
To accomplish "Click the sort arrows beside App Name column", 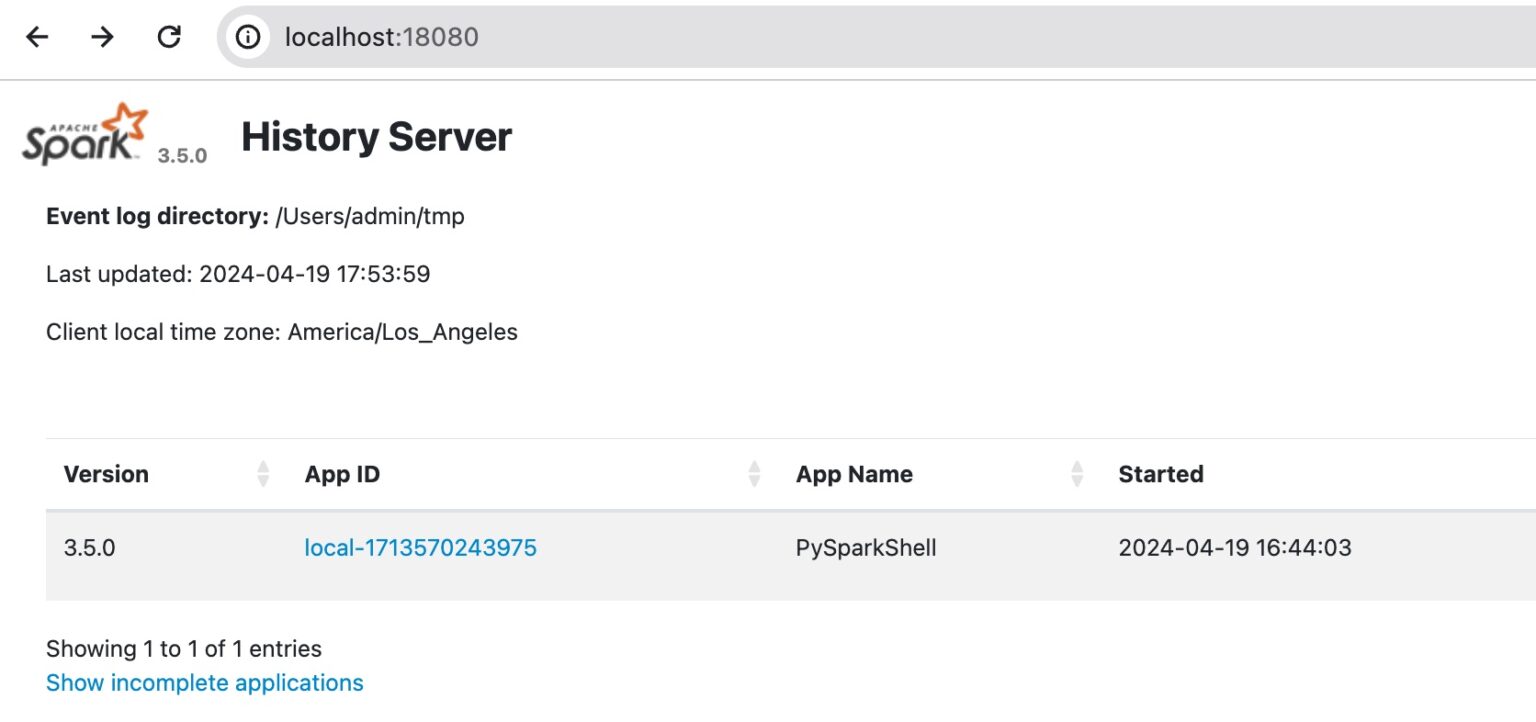I will pyautogui.click(x=1077, y=473).
